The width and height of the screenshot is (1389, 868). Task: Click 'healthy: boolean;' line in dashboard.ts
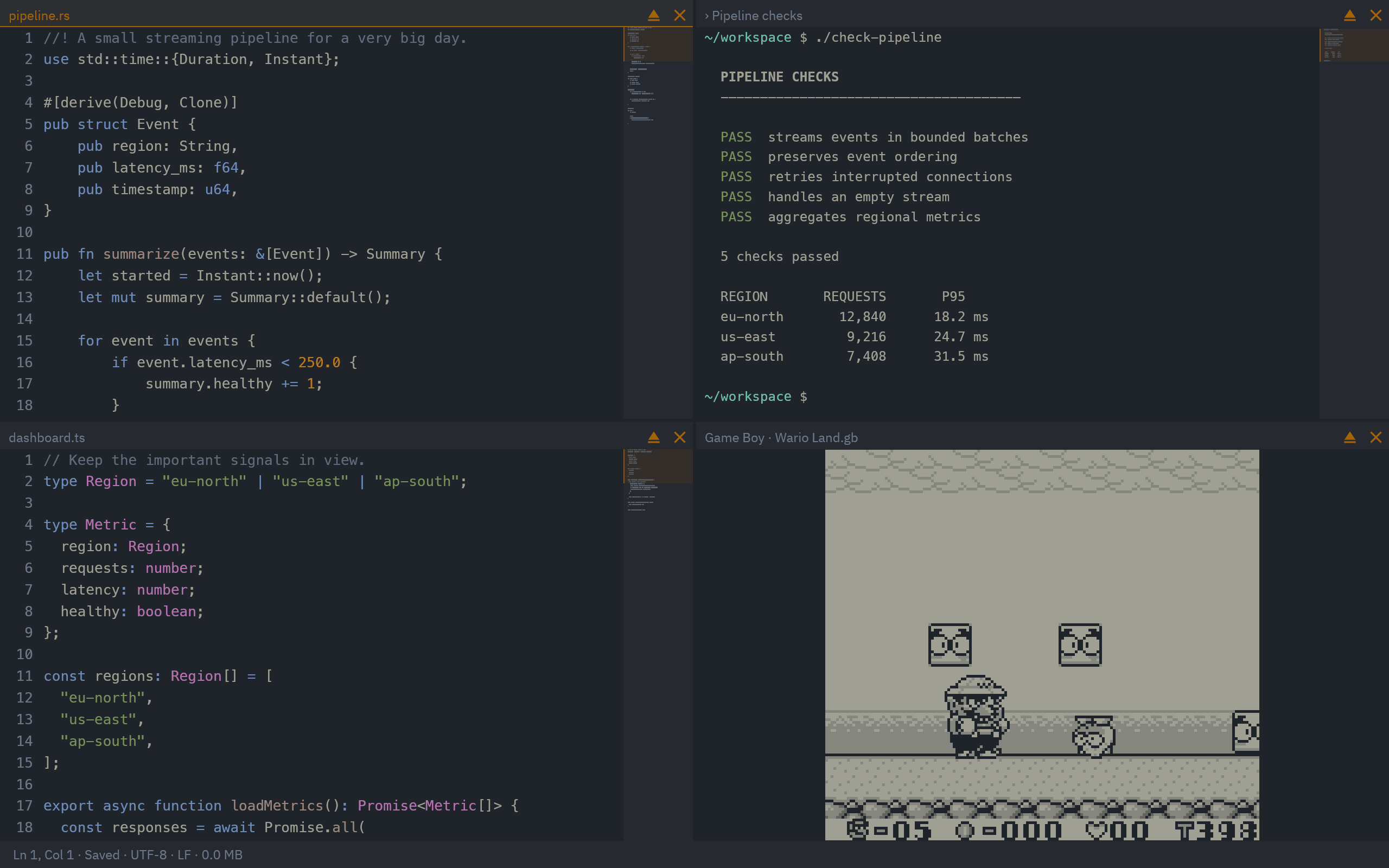[132, 611]
